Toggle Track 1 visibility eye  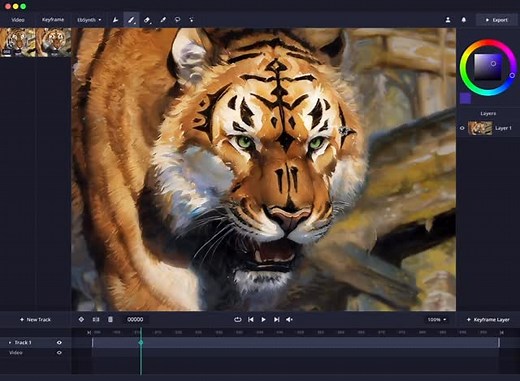[x=59, y=343]
